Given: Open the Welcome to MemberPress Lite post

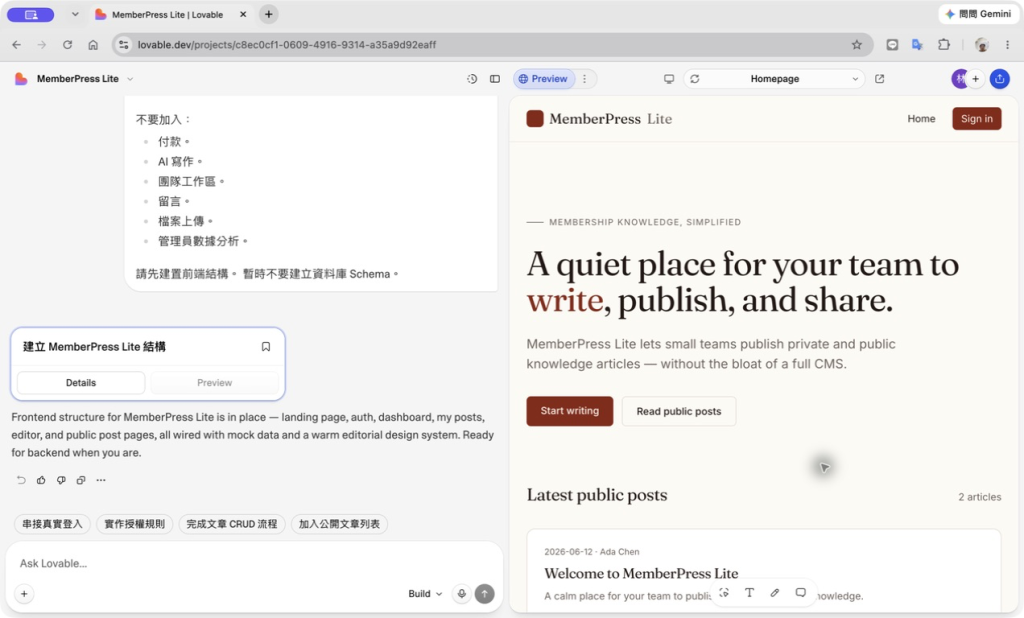Looking at the screenshot, I should click(x=641, y=574).
